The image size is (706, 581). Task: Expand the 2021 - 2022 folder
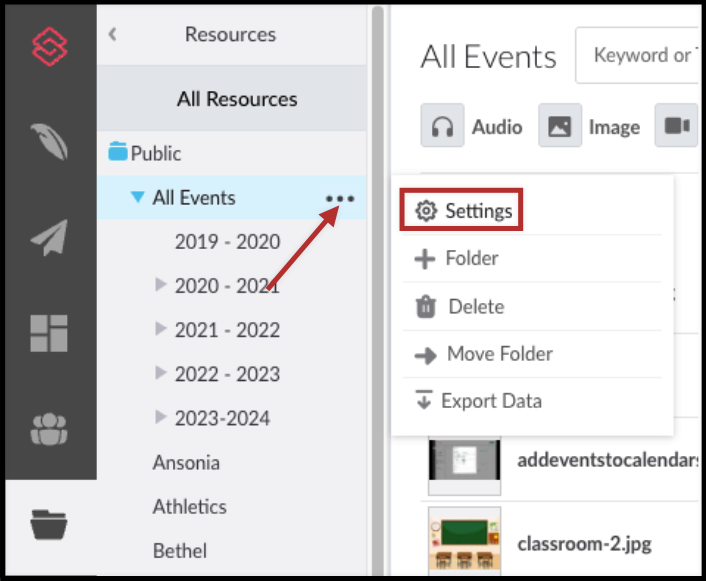pyautogui.click(x=161, y=328)
